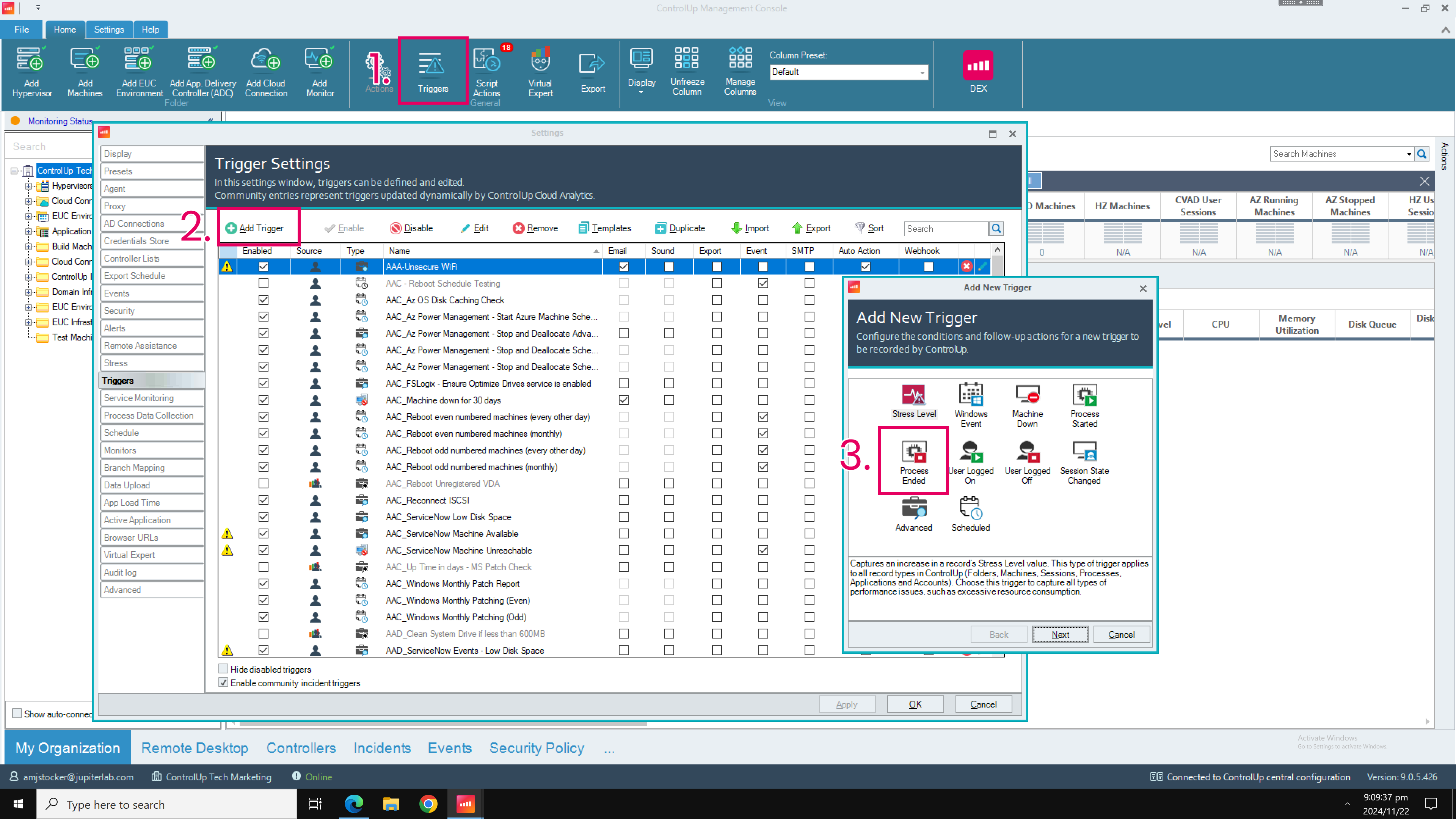1456x819 pixels.
Task: Toggle Event checkbox for AAC_ServiceNow Machine Unreachable
Action: (763, 550)
